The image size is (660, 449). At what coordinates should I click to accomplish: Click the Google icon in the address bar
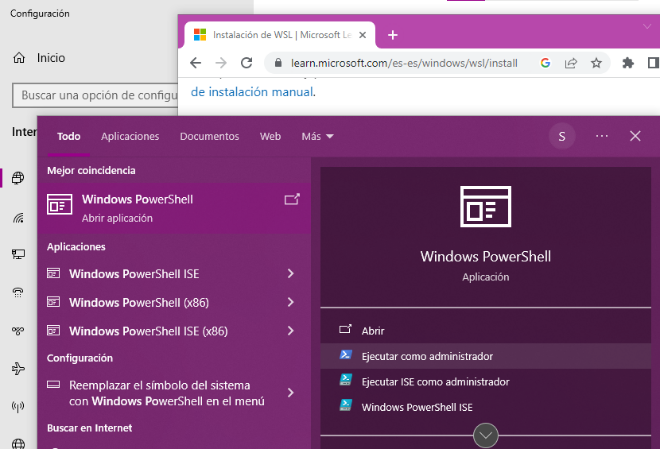point(545,63)
